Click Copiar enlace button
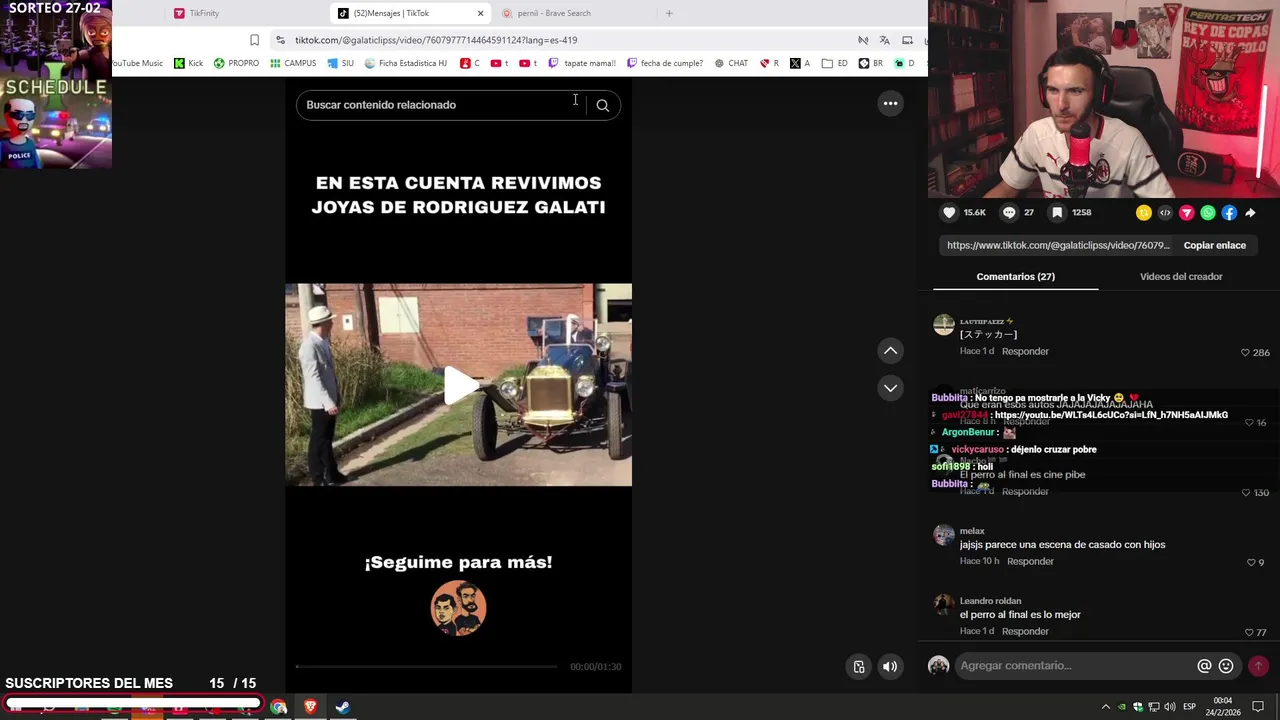1280x720 pixels. tap(1214, 245)
